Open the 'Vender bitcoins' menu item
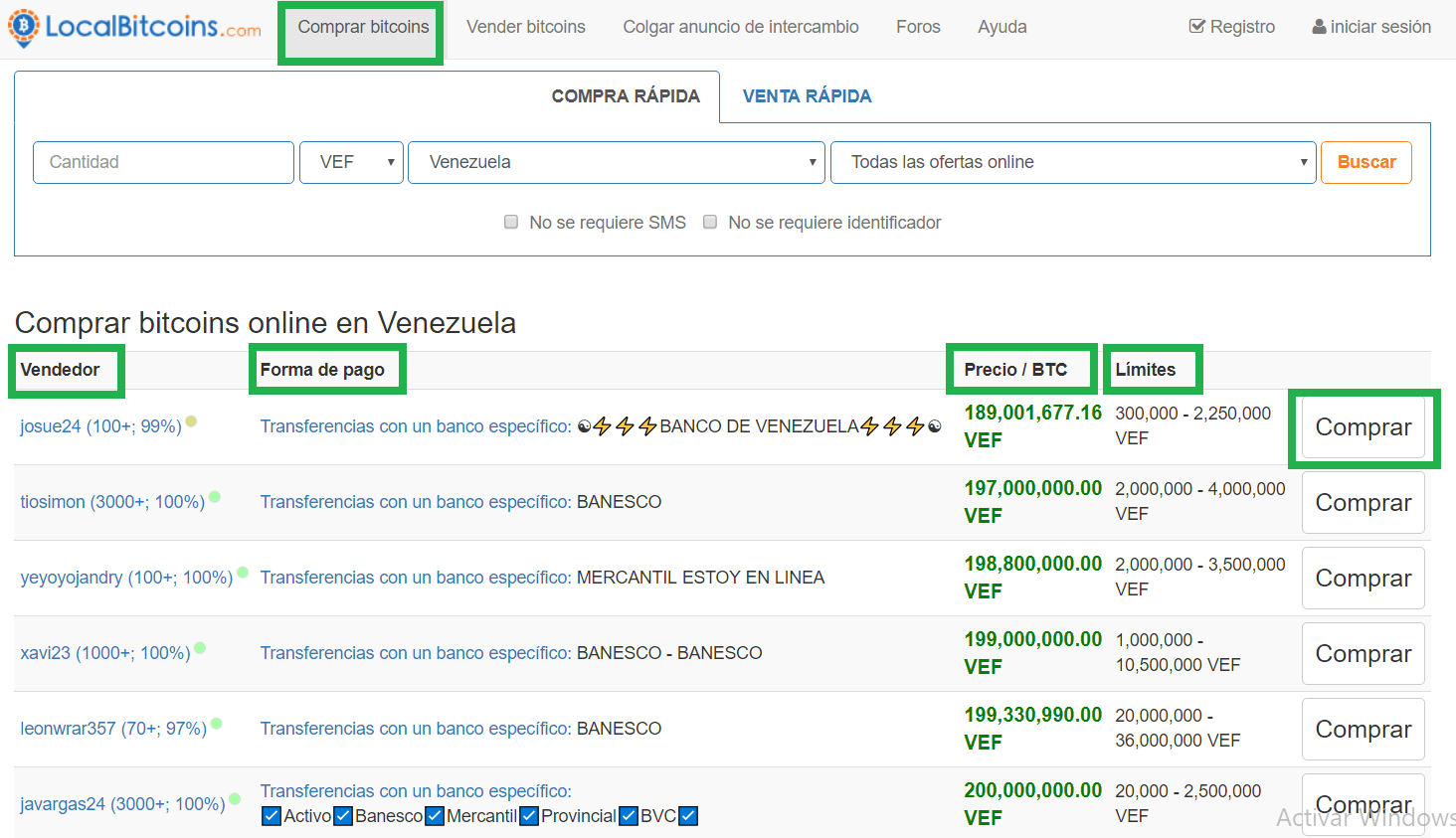 (x=526, y=27)
